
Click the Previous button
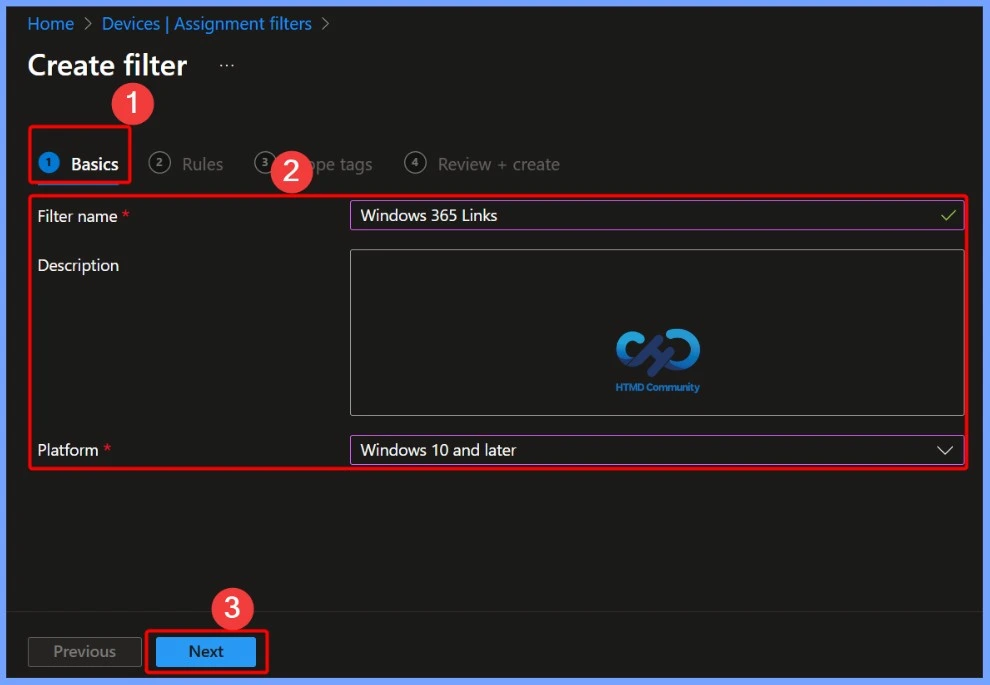pyautogui.click(x=84, y=651)
